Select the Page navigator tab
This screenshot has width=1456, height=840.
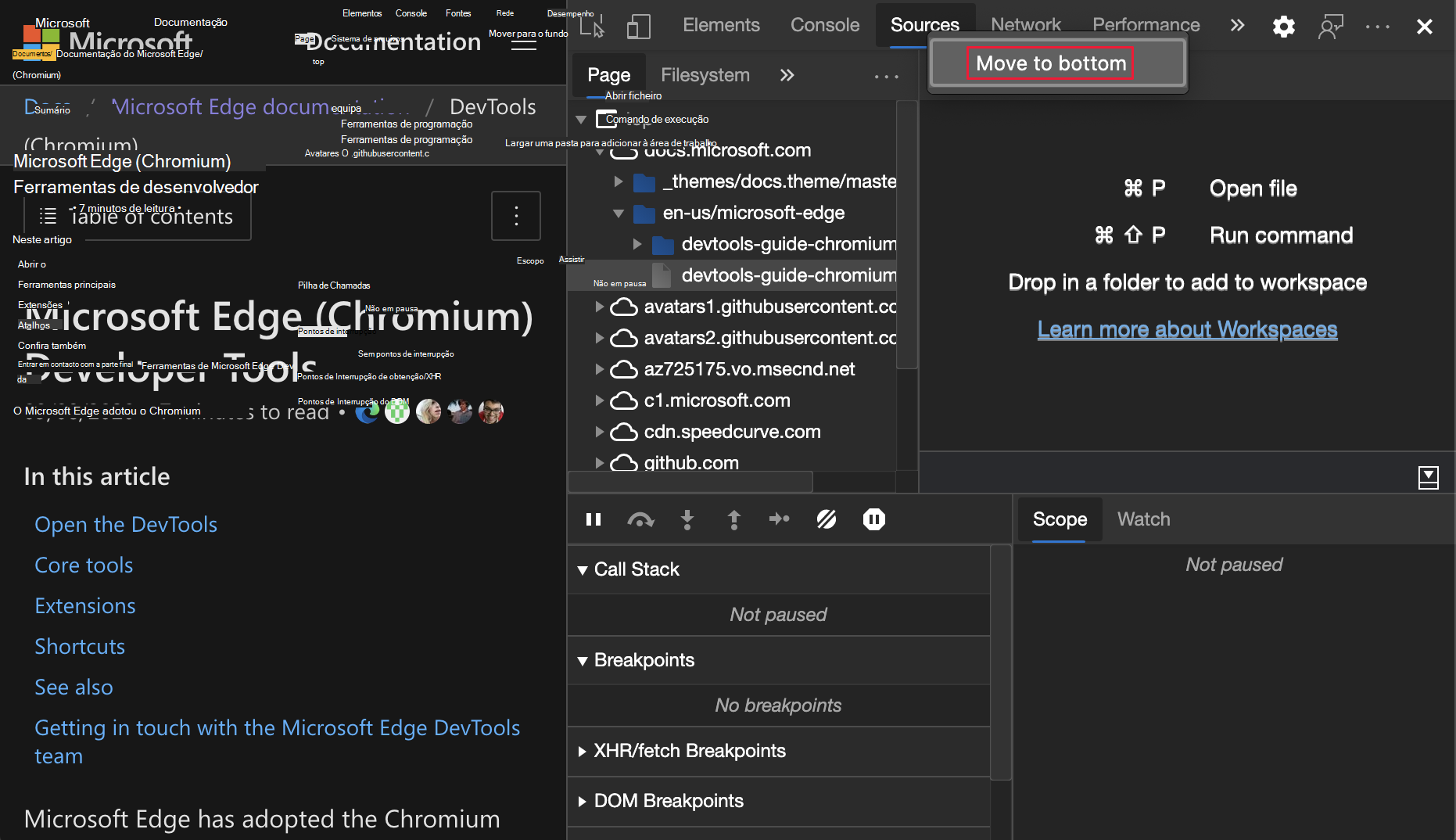(608, 75)
